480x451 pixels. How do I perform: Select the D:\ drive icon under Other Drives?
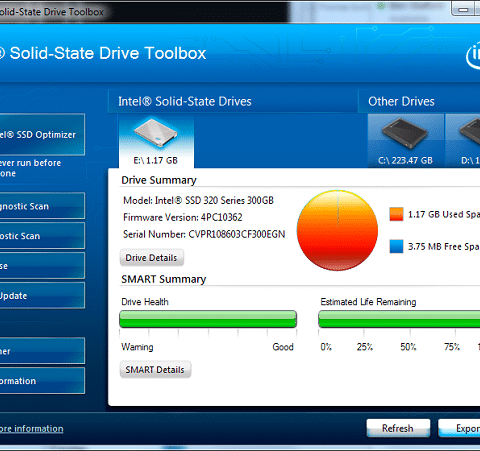click(x=463, y=141)
